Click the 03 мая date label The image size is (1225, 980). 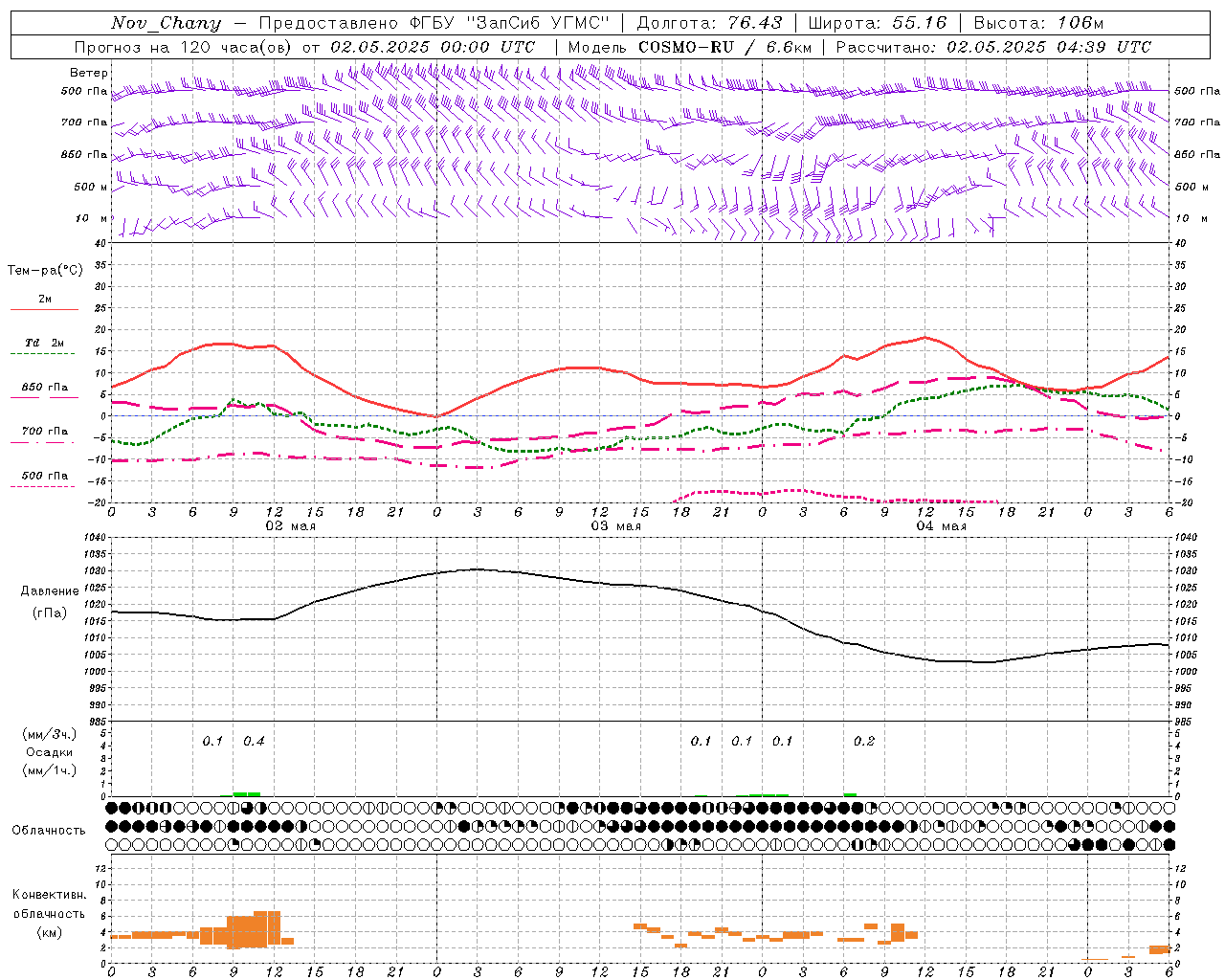point(615,526)
